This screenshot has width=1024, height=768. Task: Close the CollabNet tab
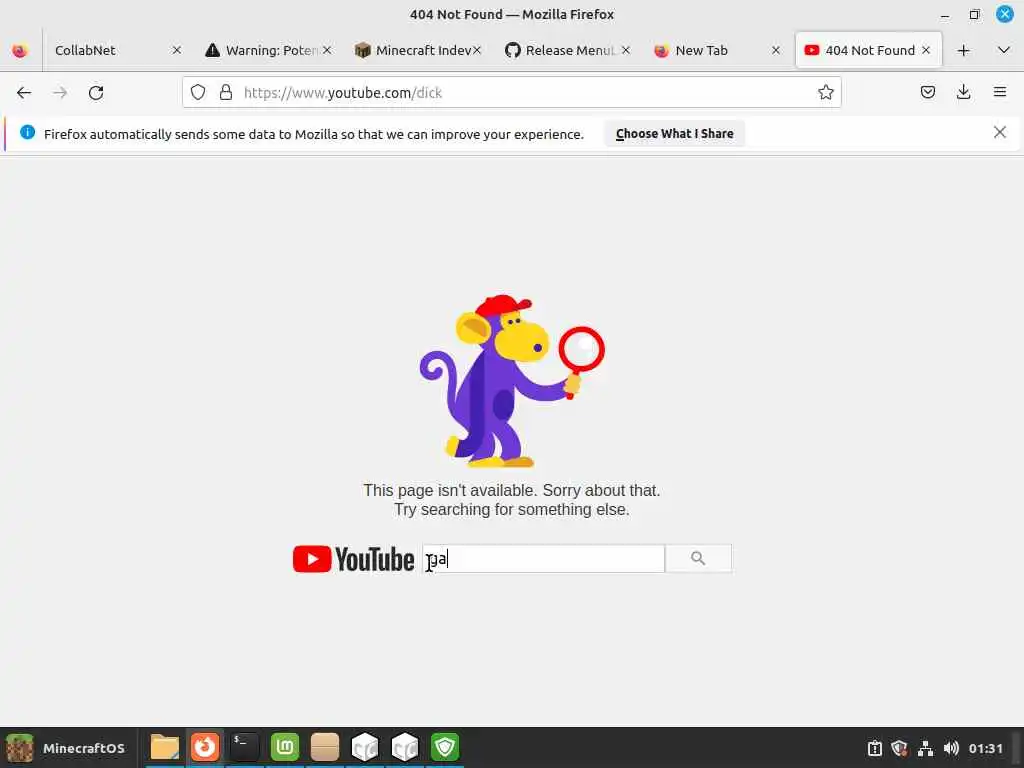point(176,50)
